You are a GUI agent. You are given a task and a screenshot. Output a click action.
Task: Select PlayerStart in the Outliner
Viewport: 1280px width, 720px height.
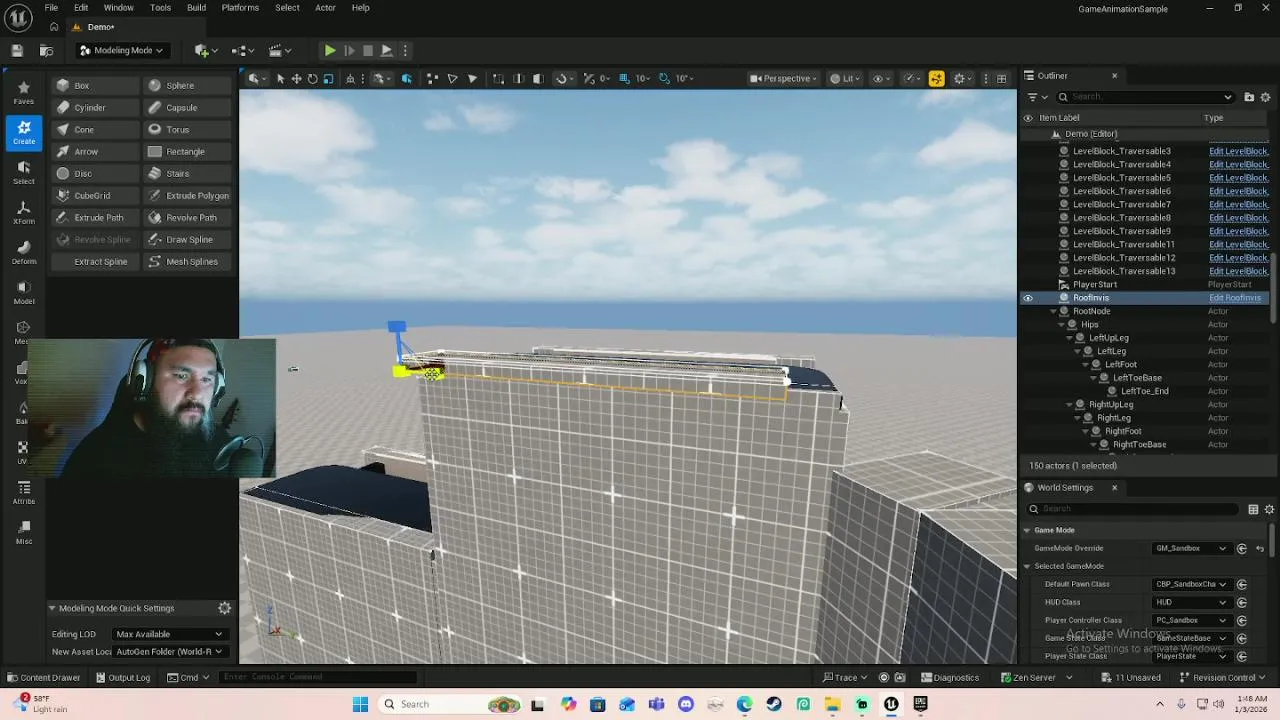(x=1094, y=285)
